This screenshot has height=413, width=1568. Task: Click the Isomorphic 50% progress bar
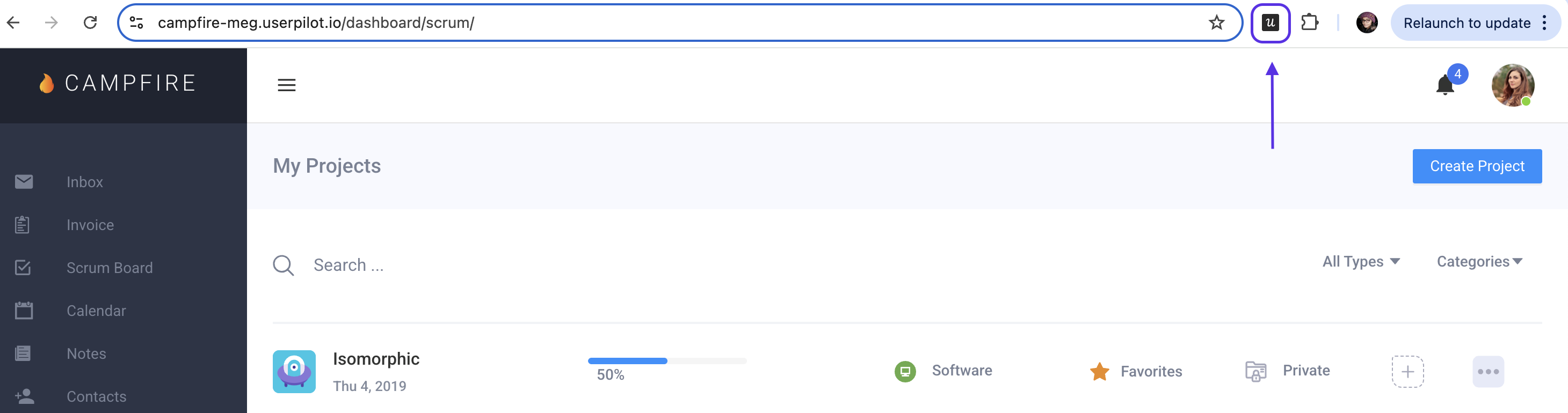pyautogui.click(x=666, y=360)
